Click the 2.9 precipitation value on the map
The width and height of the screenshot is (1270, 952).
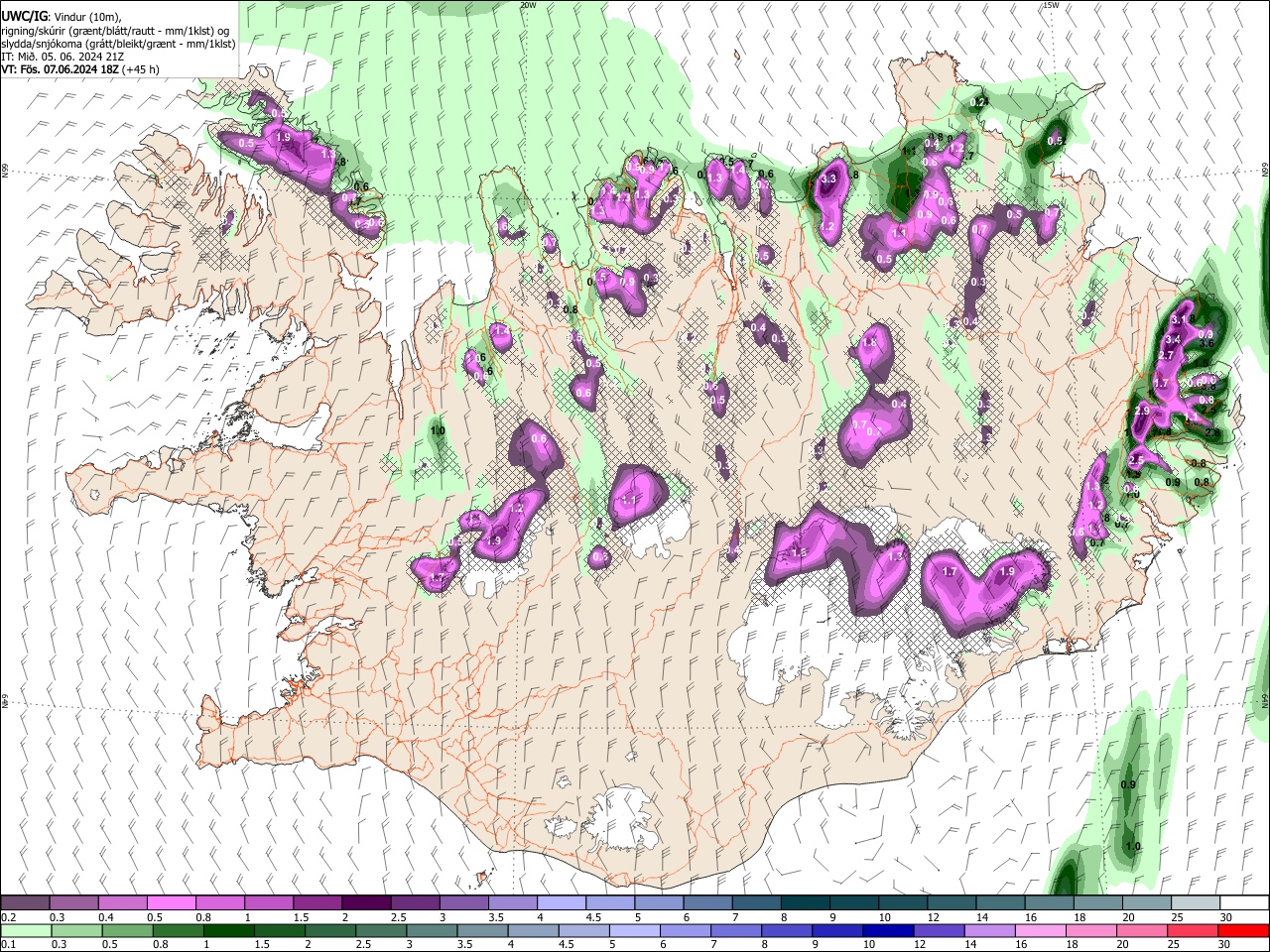click(1142, 411)
